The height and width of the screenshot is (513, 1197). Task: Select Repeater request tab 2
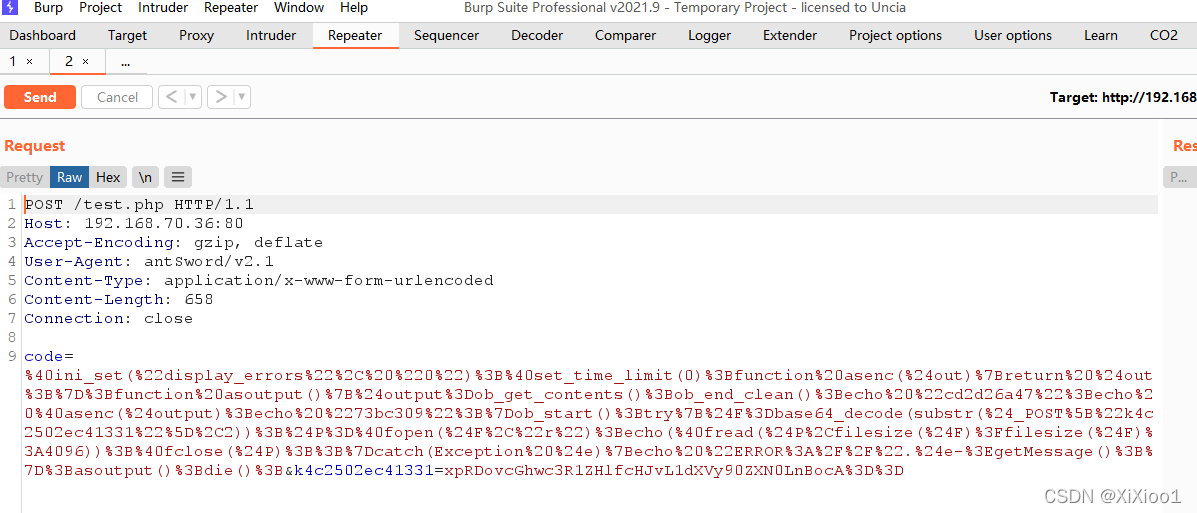[x=69, y=61]
